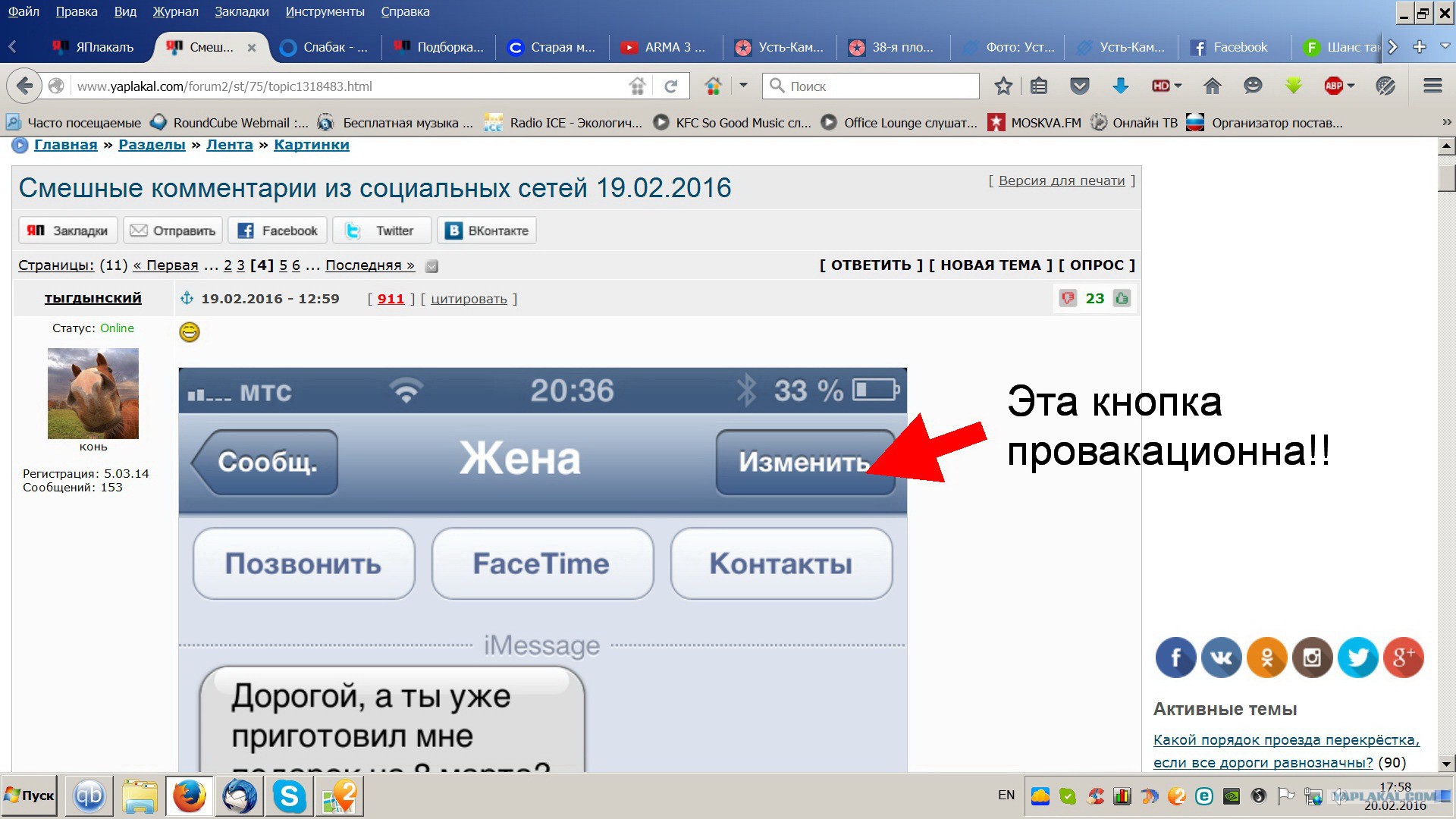This screenshot has width=1456, height=819.
Task: Open the Odnoklassniki orange social icon
Action: click(x=1266, y=657)
